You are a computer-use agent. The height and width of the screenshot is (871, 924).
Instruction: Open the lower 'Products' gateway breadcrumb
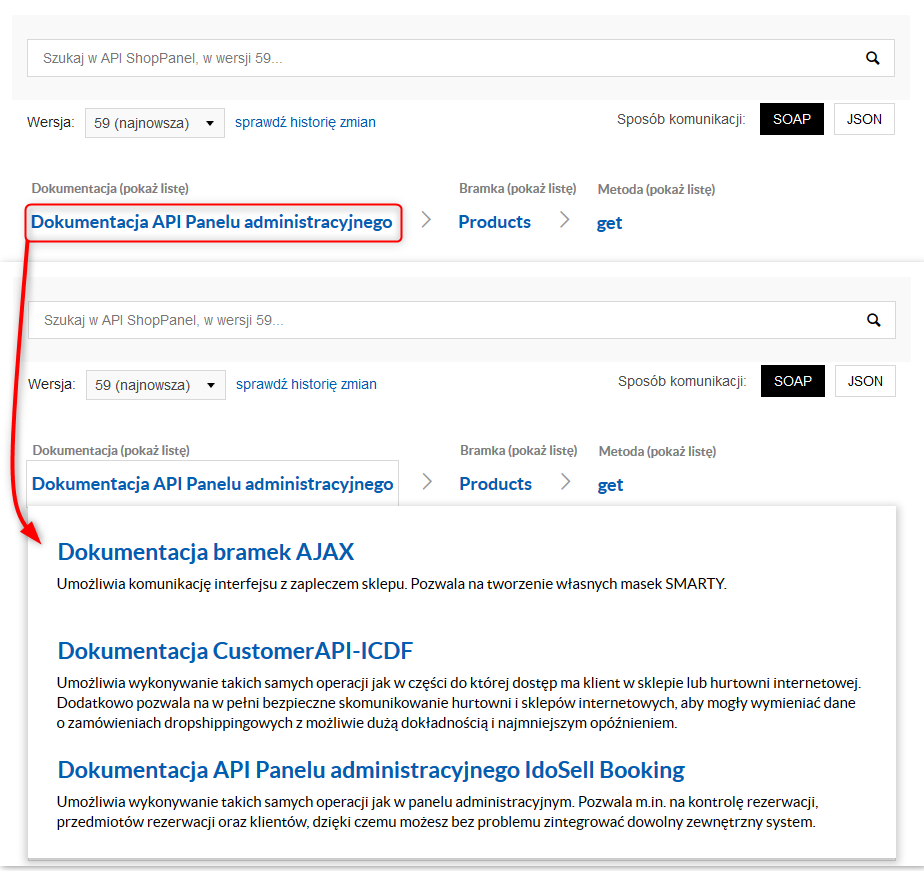pos(496,484)
